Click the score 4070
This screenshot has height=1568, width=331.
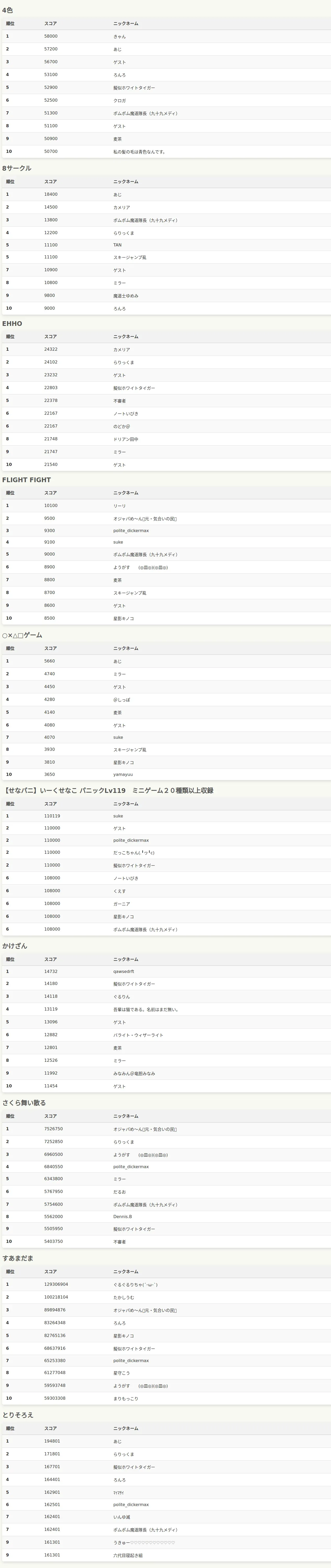(49, 737)
